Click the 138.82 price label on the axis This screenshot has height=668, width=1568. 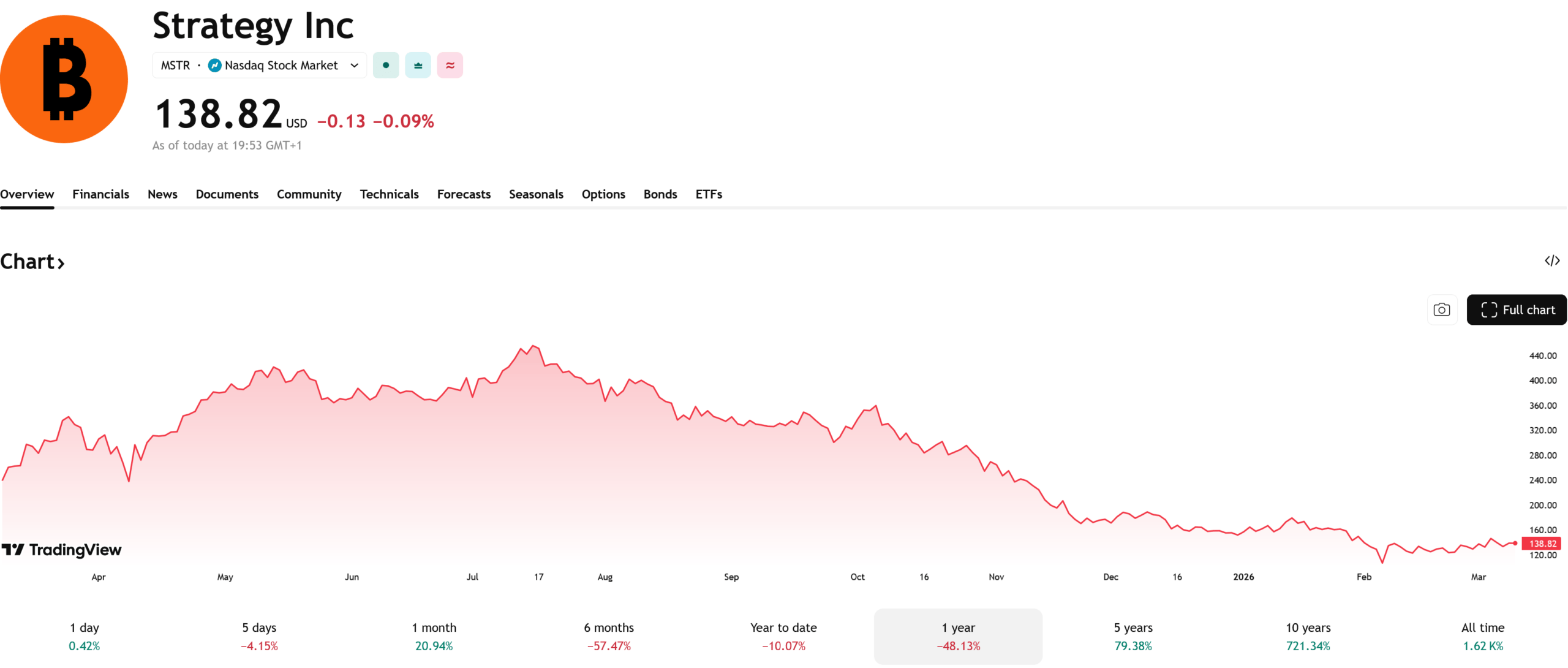[x=1542, y=544]
